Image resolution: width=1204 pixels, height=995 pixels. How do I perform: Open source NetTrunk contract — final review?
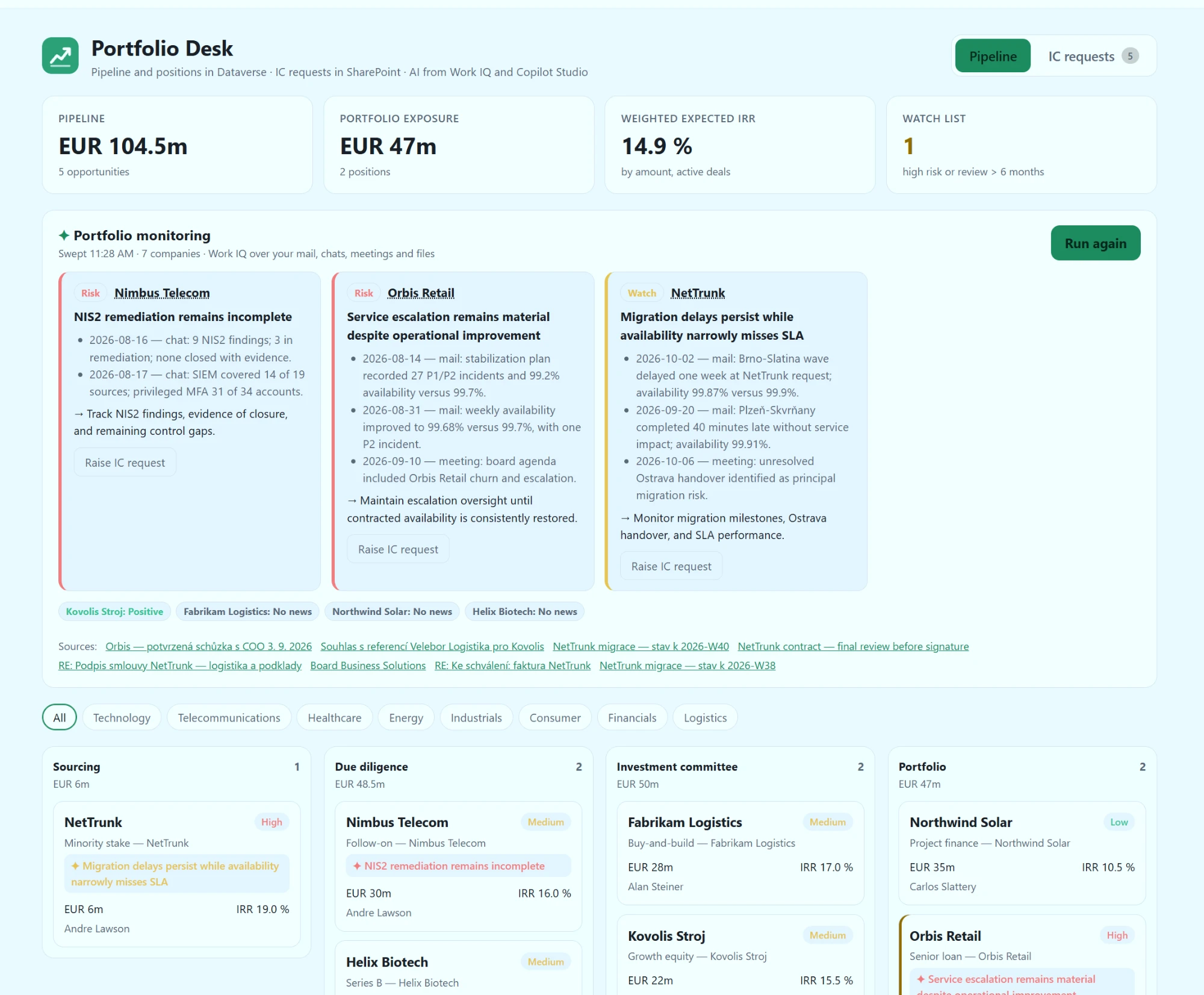pyautogui.click(x=853, y=646)
